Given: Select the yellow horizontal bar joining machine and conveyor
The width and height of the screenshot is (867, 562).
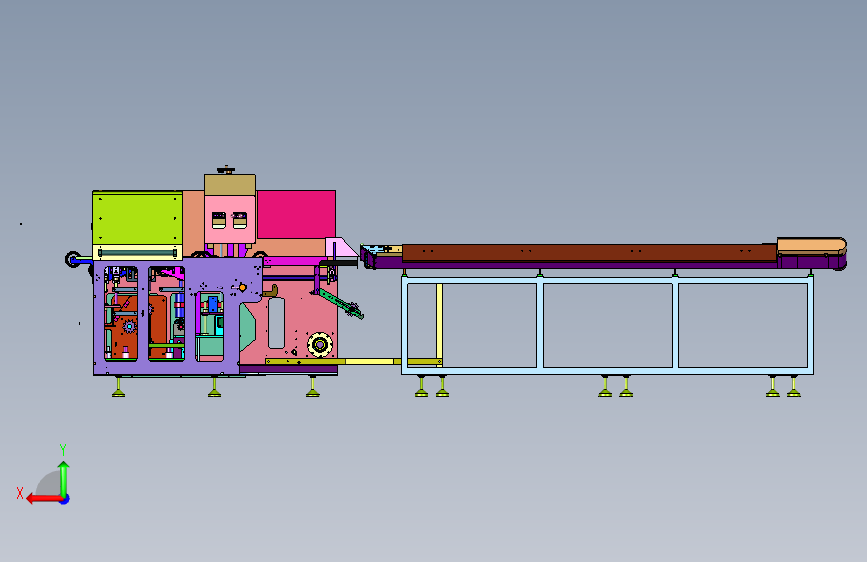Looking at the screenshot, I should [x=354, y=362].
